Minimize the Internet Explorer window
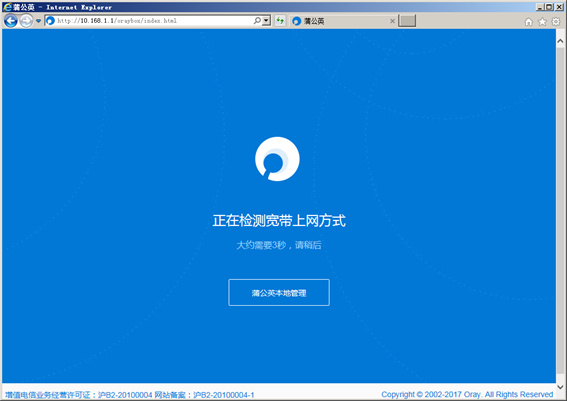Image resolution: width=567 pixels, height=401 pixels. [540, 7]
